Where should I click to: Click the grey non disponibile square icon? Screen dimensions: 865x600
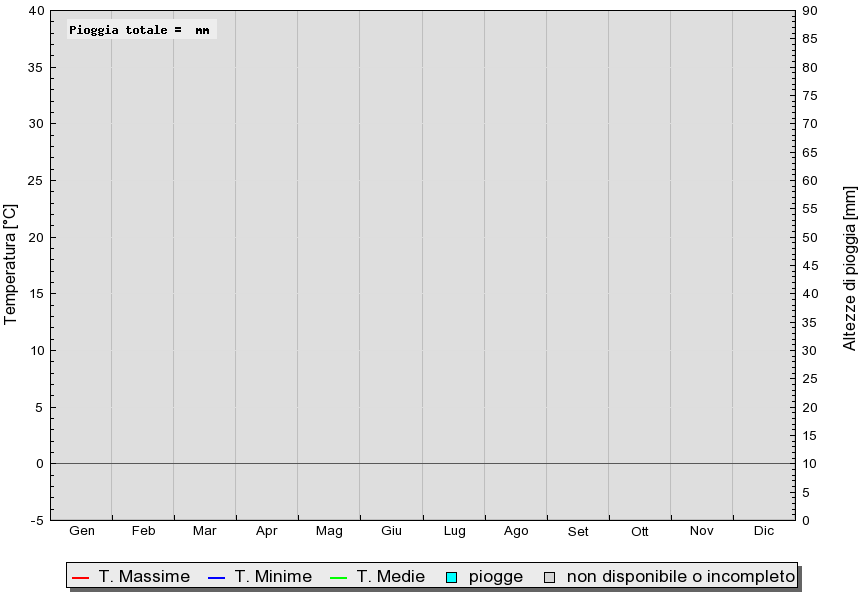549,577
